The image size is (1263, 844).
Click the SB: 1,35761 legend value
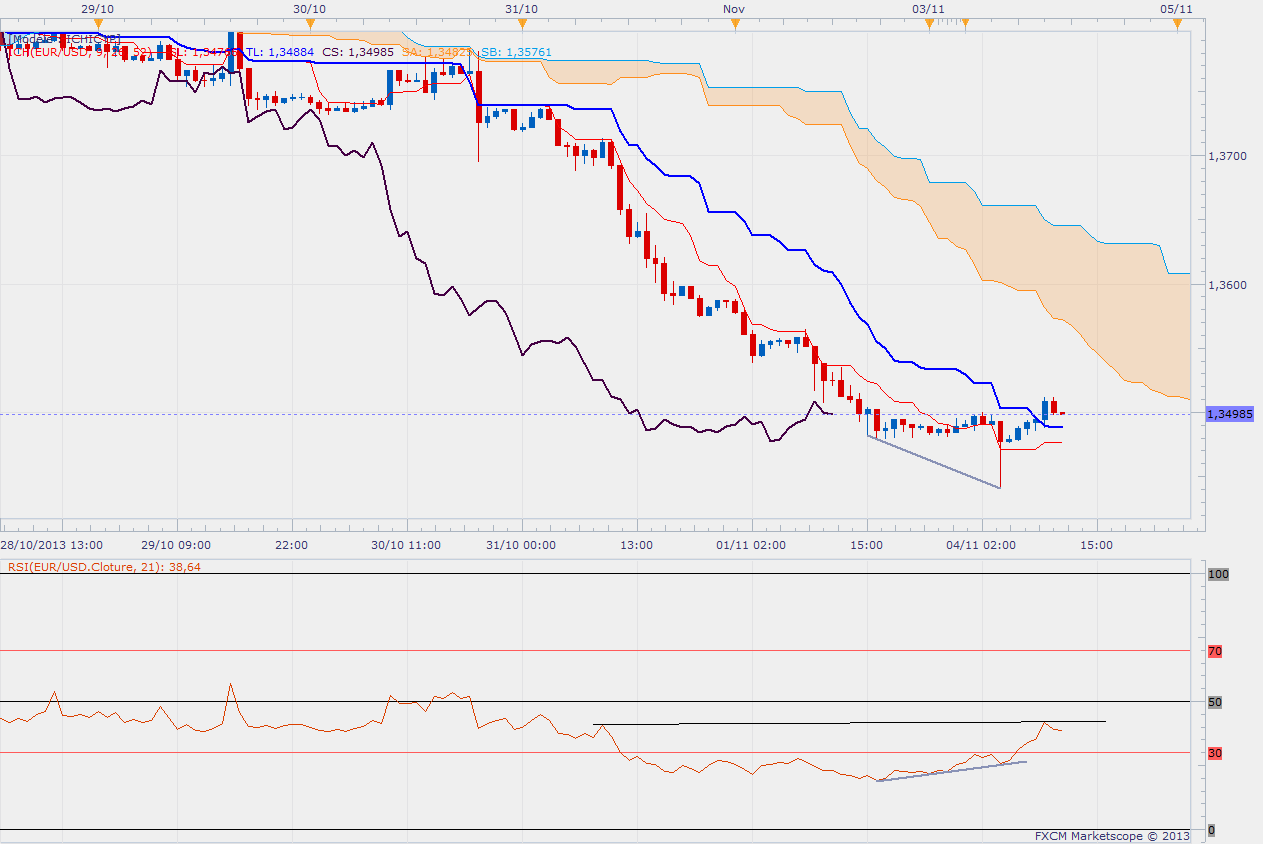coord(516,52)
